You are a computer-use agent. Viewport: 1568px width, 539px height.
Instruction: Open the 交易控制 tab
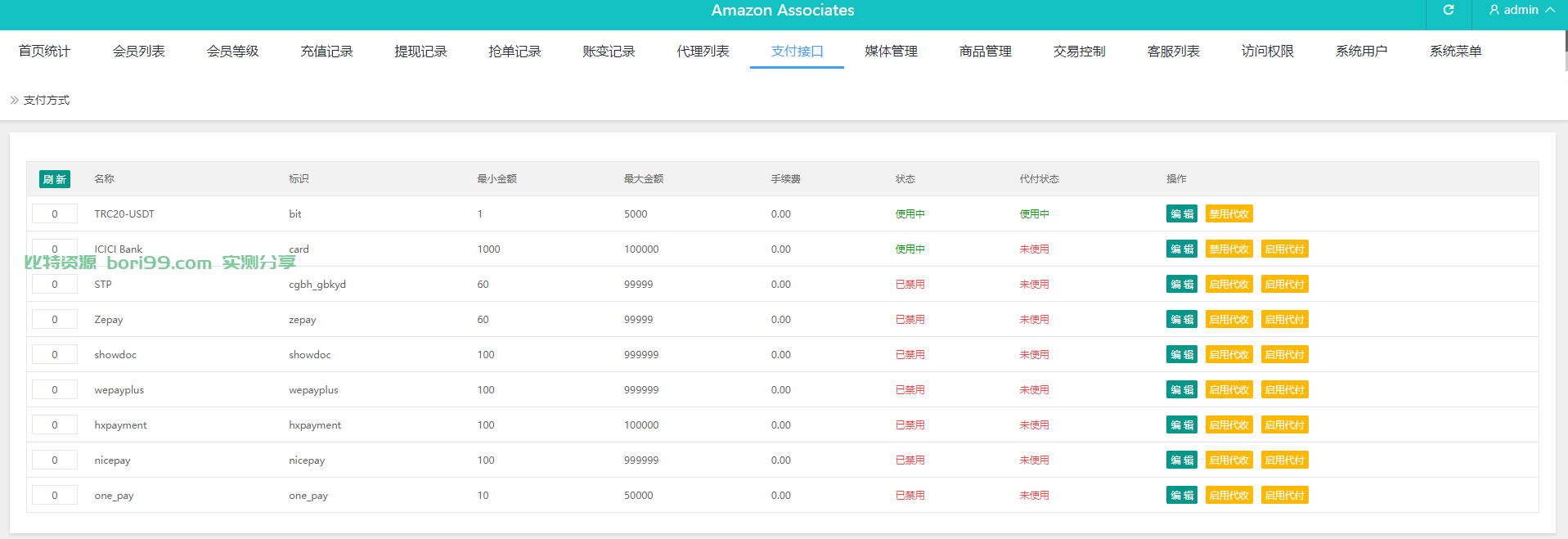point(1080,51)
